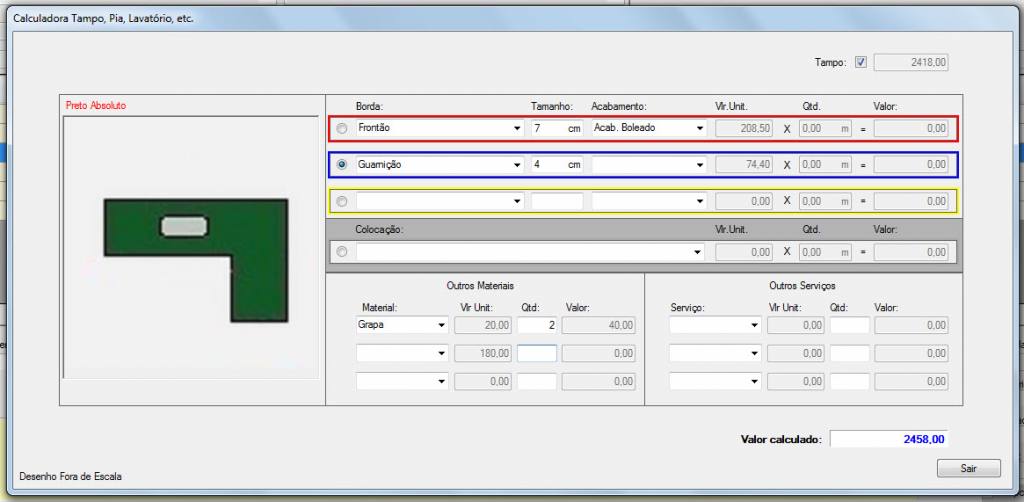Screen dimensions: 1024x502
Task: Click the Frontão Vlr.Unit. value 208,50
Action: [x=744, y=129]
